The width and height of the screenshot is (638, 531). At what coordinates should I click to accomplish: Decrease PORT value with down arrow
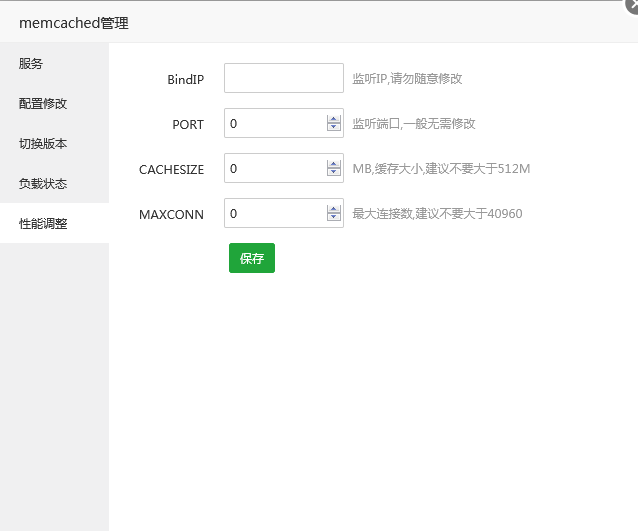point(334,127)
